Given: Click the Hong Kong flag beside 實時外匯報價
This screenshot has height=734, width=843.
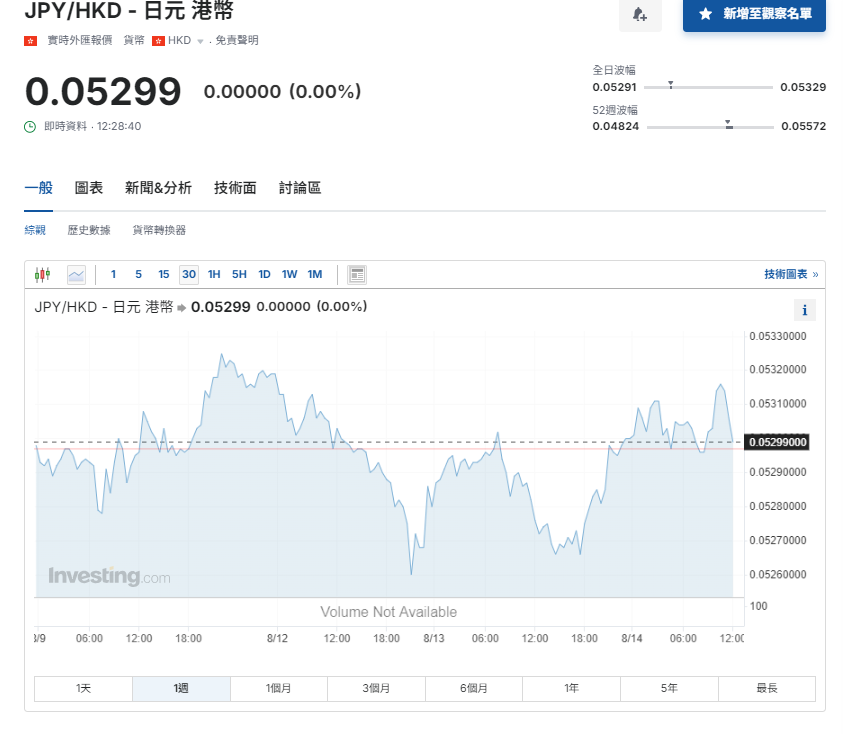Looking at the screenshot, I should [x=30, y=41].
